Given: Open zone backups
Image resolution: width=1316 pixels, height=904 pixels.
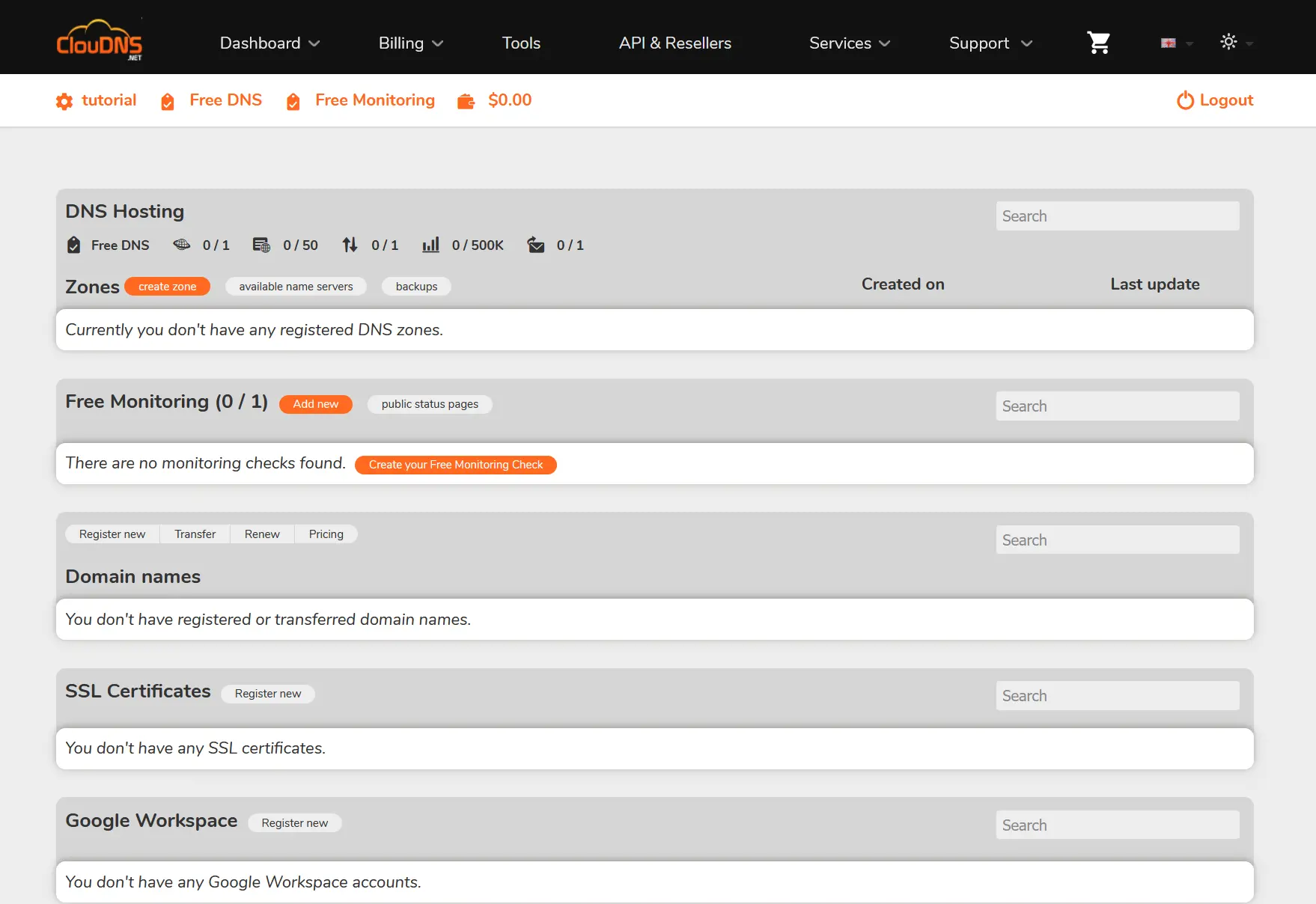Looking at the screenshot, I should click(416, 287).
